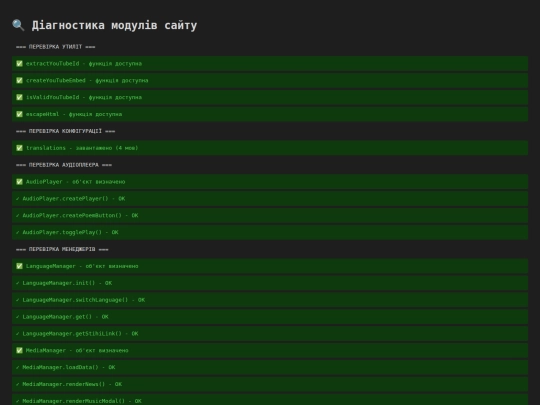Click the 'LanguageManager.getStihiLink() - OK' row

pyautogui.click(x=270, y=333)
